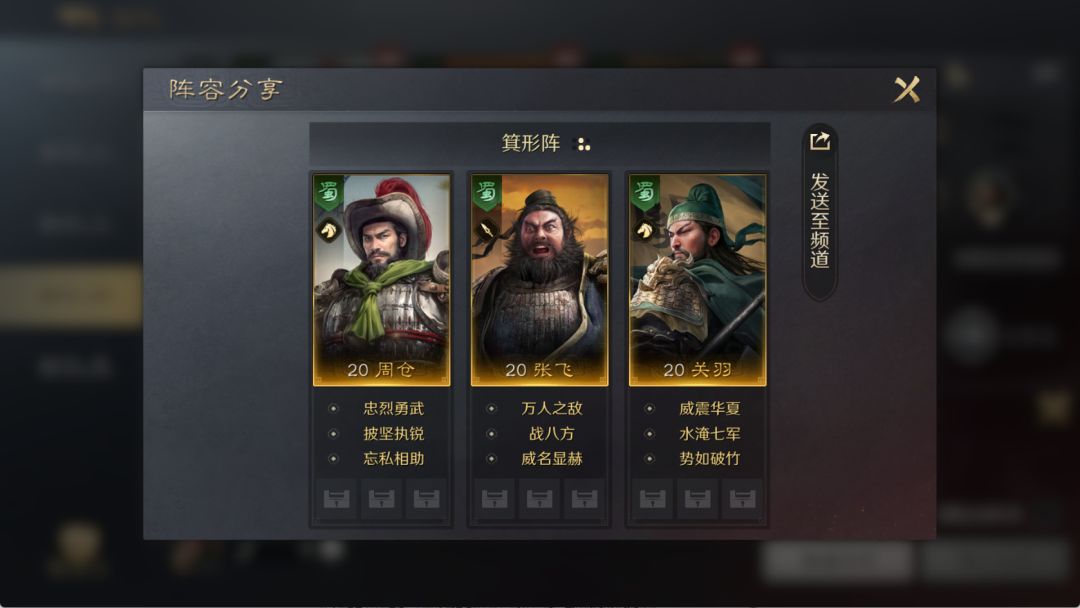
Task: View the 忠烈勇武 skill
Action: click(393, 408)
